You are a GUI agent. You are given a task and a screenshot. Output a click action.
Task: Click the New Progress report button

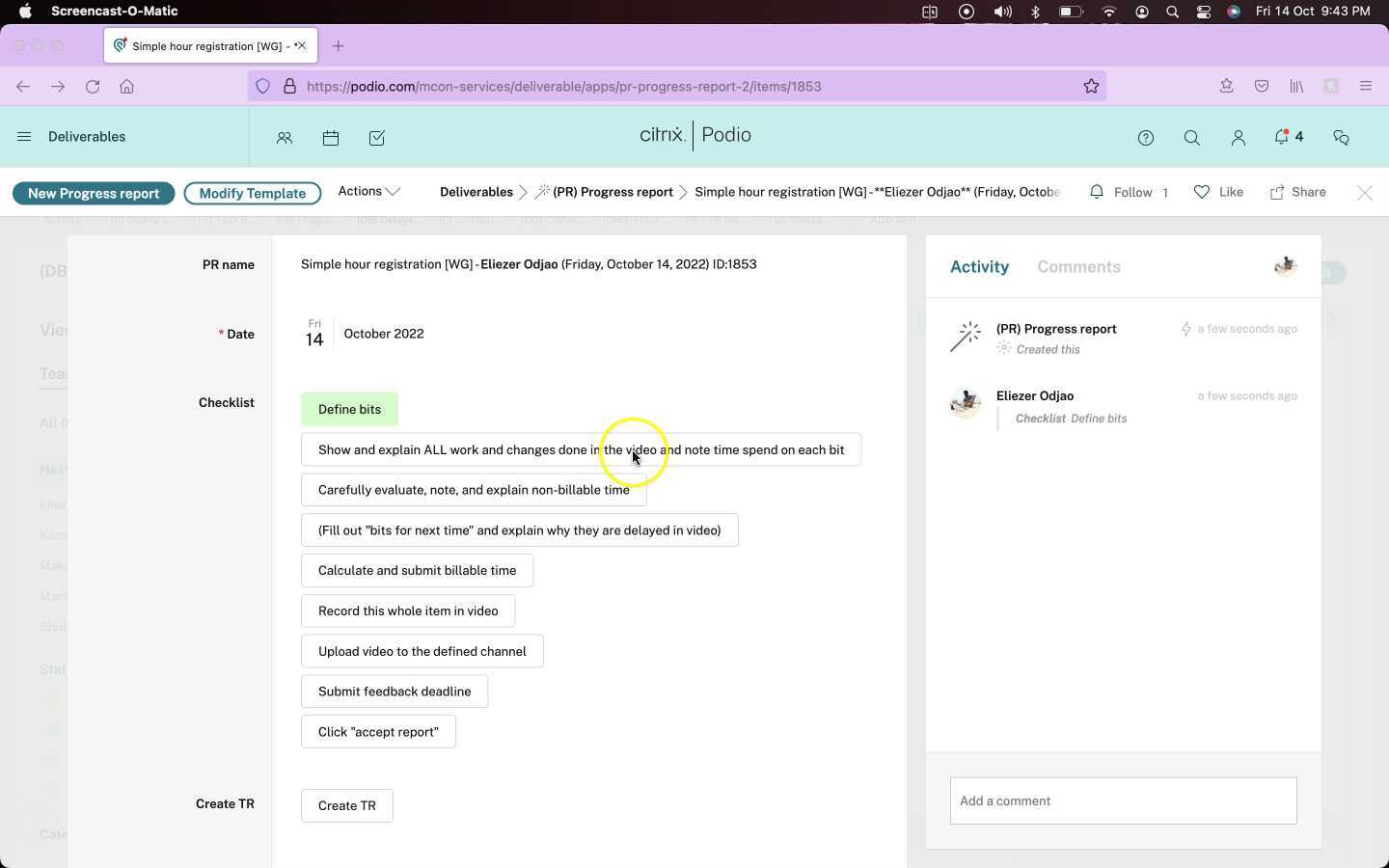coord(94,193)
